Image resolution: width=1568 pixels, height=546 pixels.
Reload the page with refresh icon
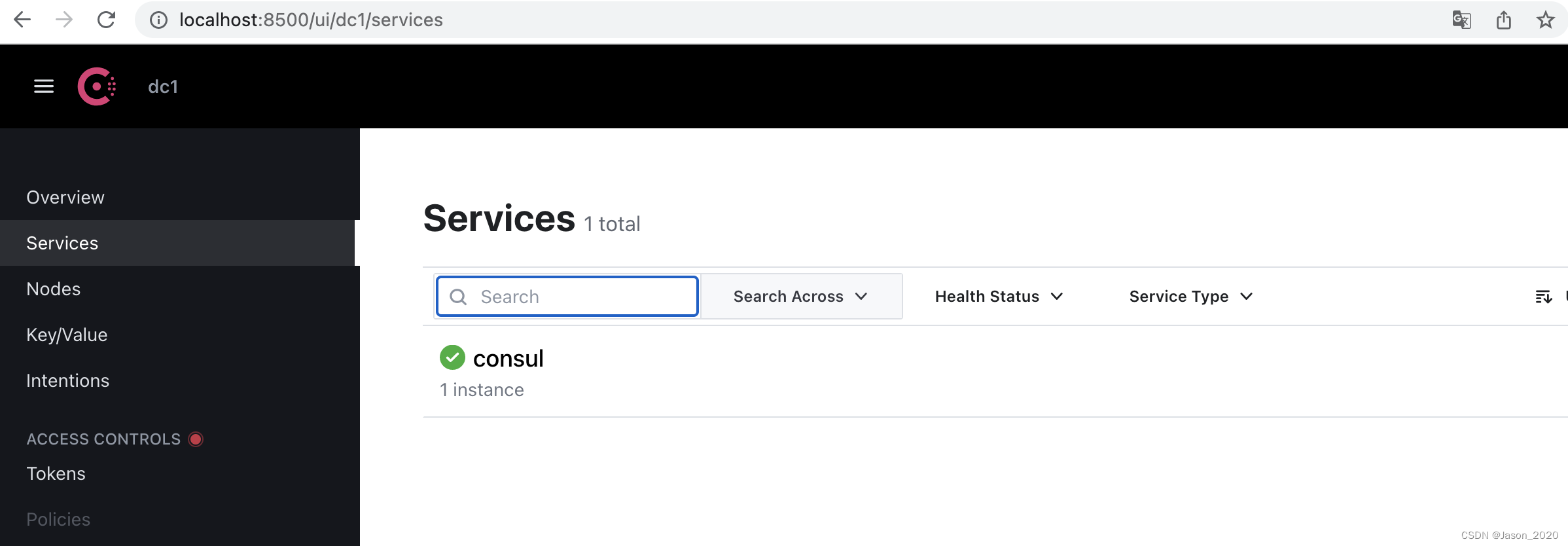coord(106,20)
